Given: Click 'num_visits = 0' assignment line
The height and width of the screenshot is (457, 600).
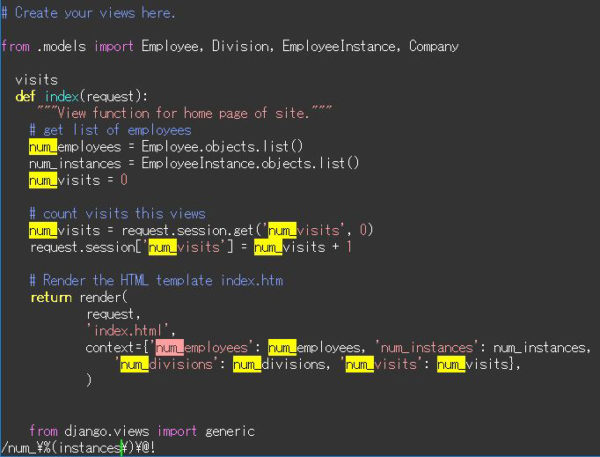Looking at the screenshot, I should click(78, 180).
